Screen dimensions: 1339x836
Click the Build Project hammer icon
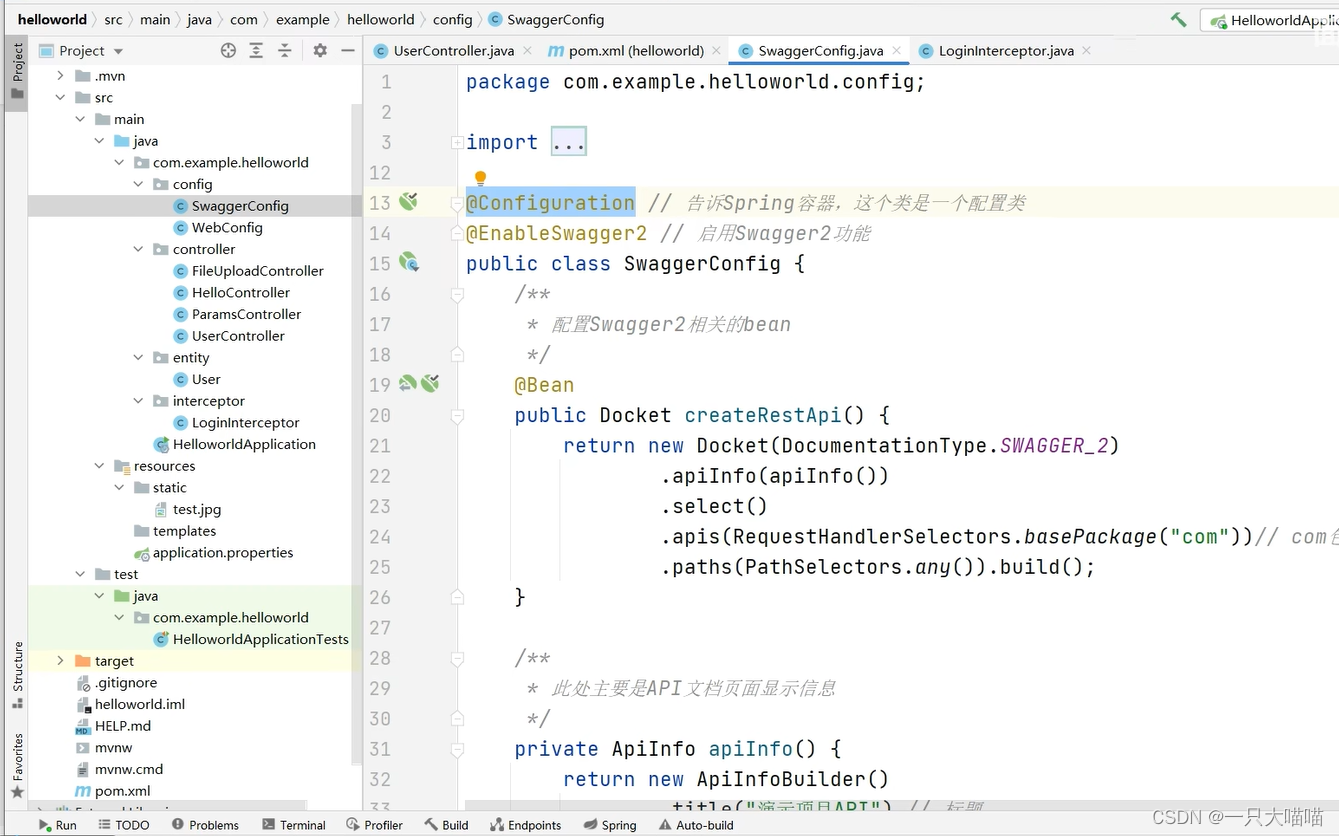tap(1179, 19)
